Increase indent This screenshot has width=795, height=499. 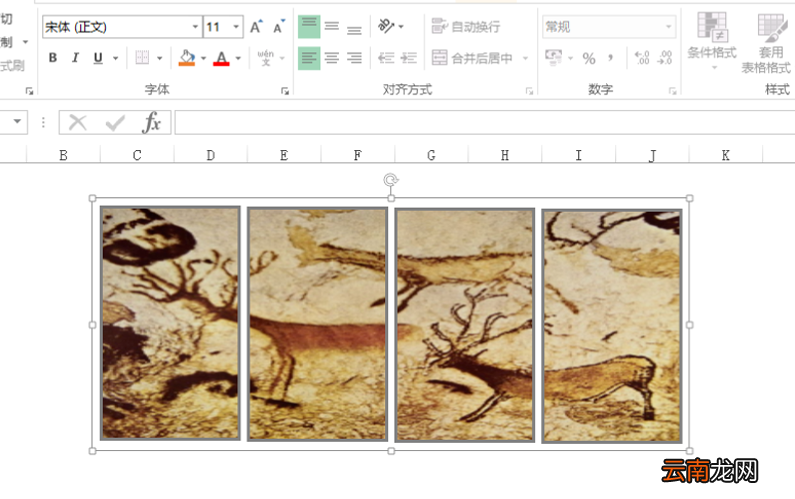coord(409,58)
